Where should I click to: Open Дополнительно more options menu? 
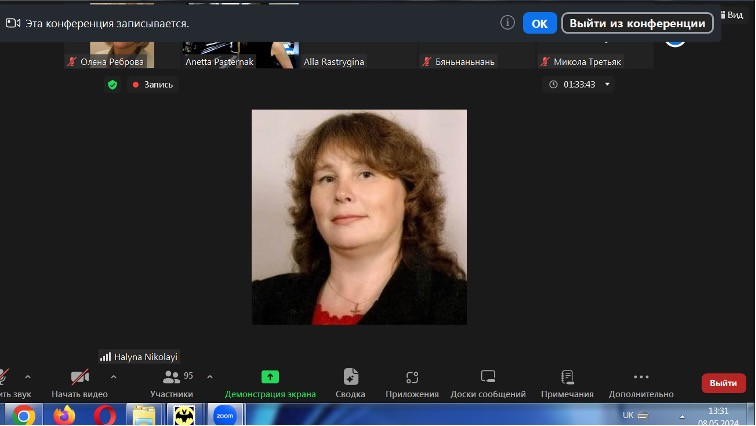click(x=641, y=384)
